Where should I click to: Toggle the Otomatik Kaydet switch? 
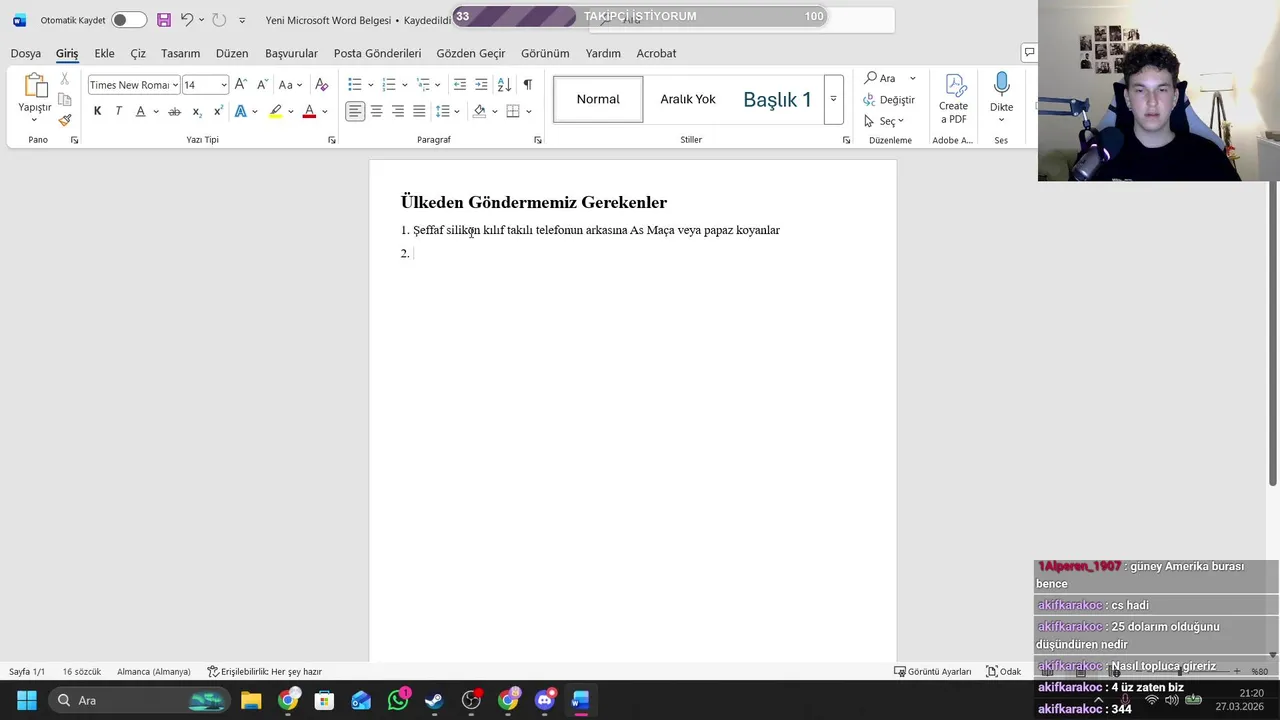coord(129,20)
